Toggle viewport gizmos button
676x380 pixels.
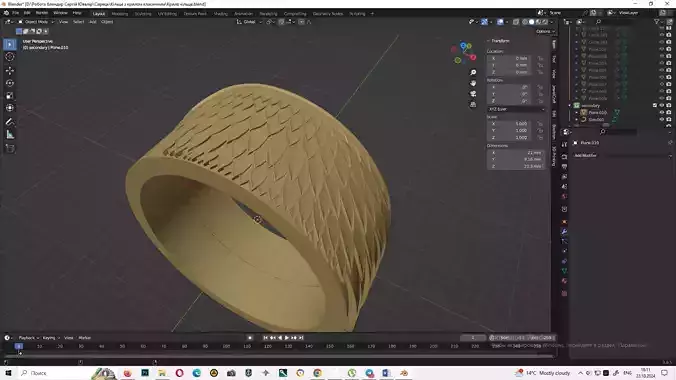(x=484, y=22)
